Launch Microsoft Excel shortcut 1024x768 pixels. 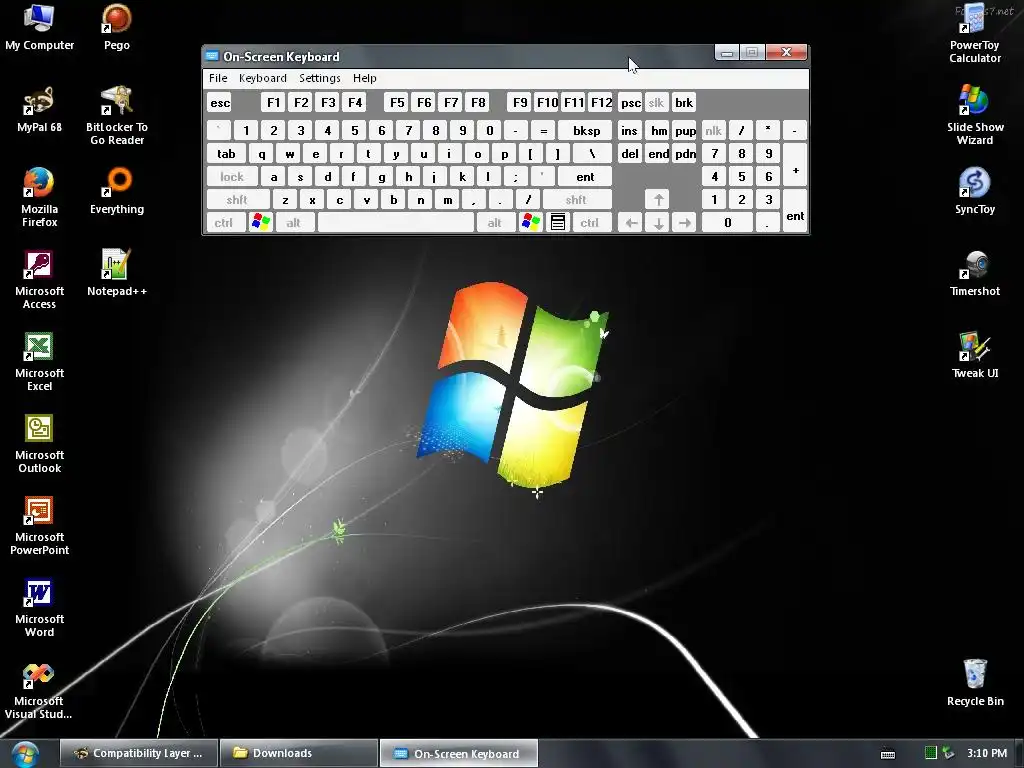[39, 362]
